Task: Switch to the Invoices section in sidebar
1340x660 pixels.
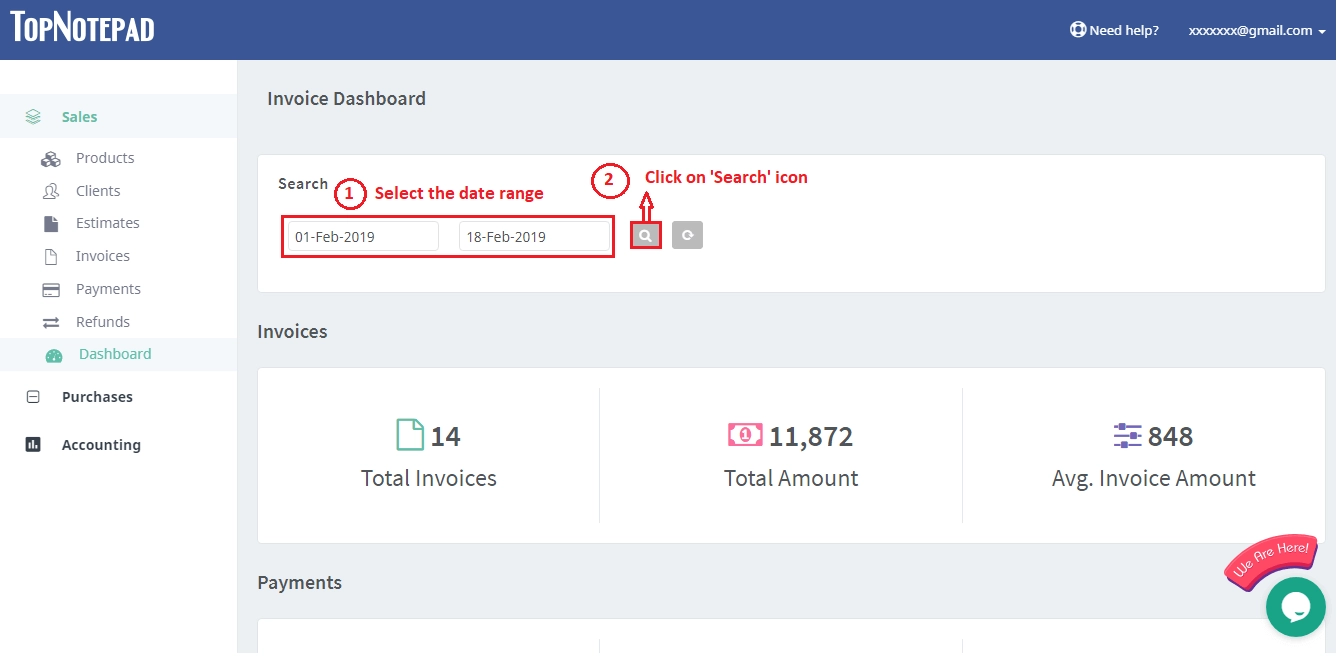Action: 102,256
